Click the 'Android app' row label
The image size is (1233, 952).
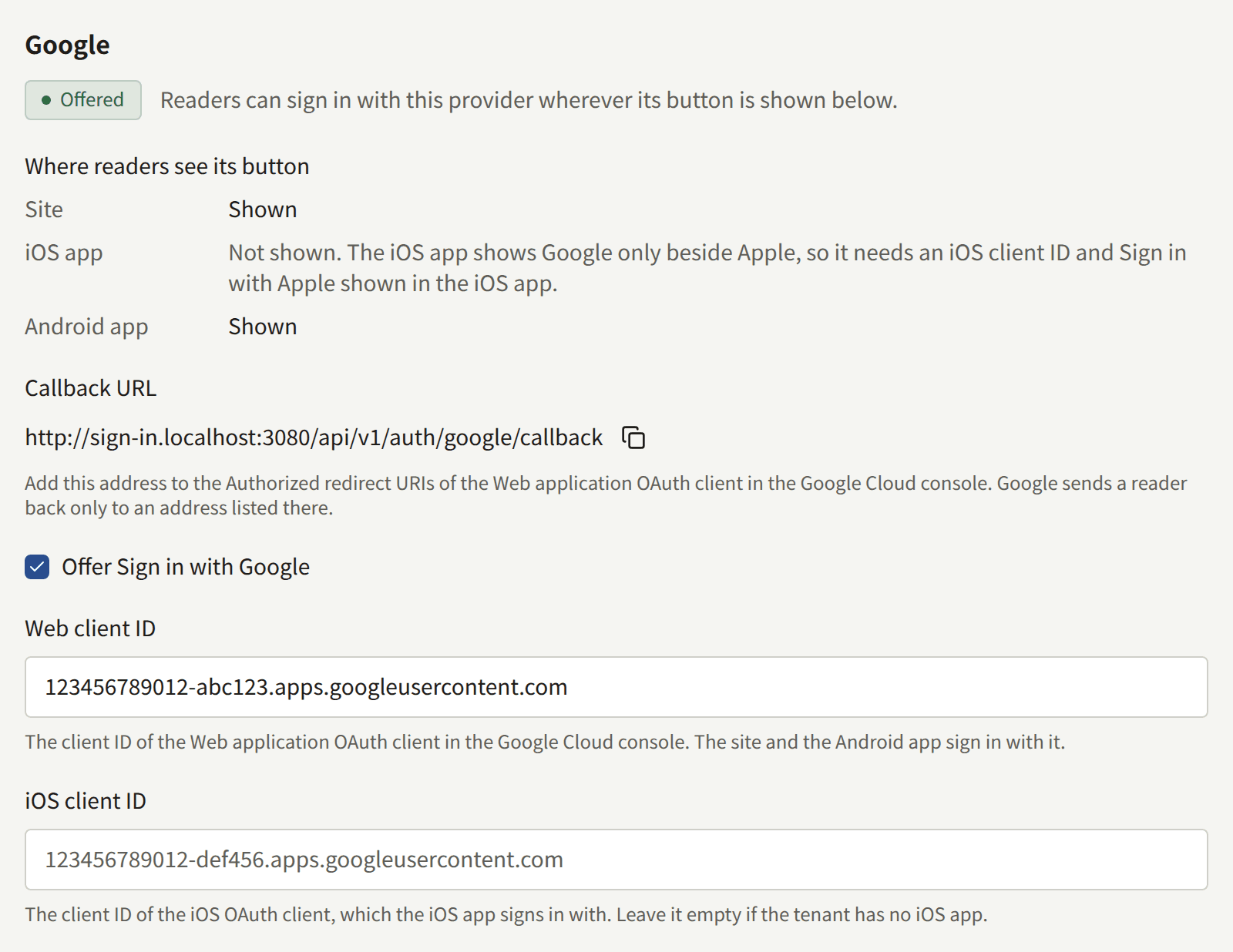pos(86,327)
